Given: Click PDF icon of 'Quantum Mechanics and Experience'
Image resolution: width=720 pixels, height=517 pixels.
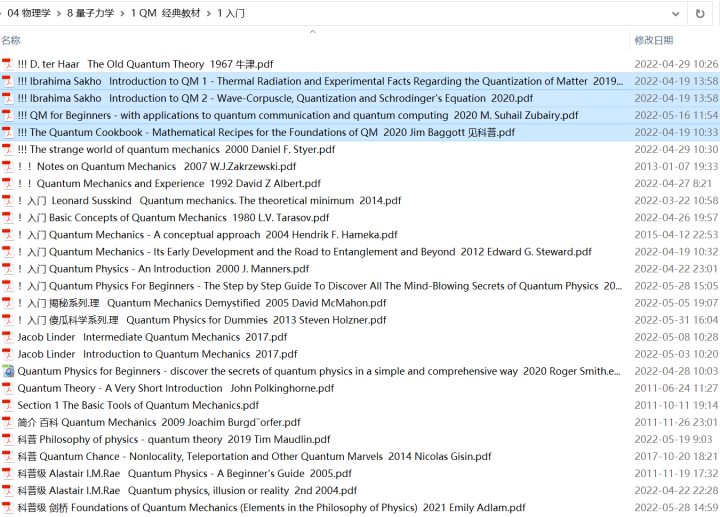Looking at the screenshot, I should click(7, 184).
